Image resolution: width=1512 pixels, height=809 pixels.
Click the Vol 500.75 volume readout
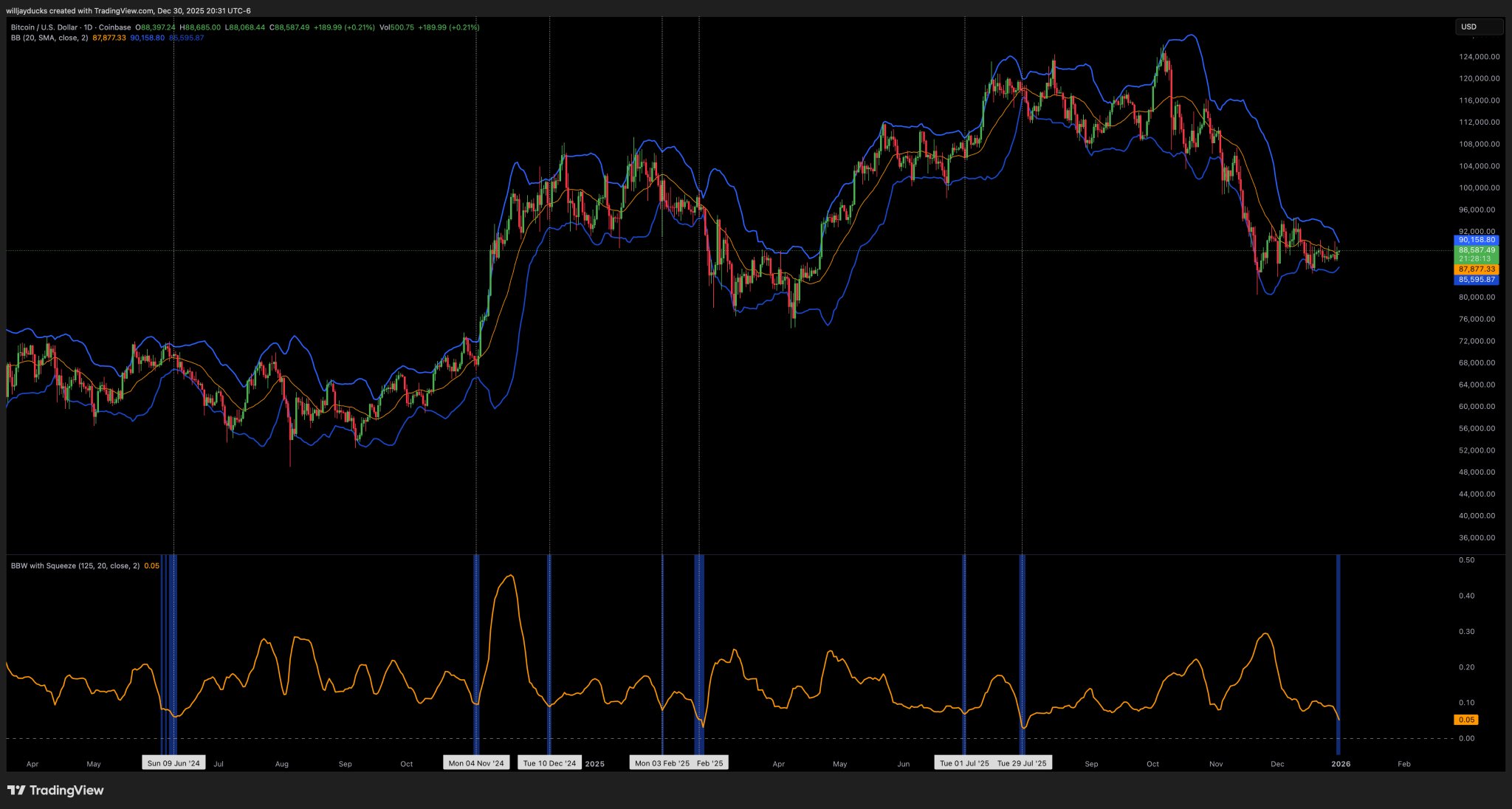click(x=396, y=27)
